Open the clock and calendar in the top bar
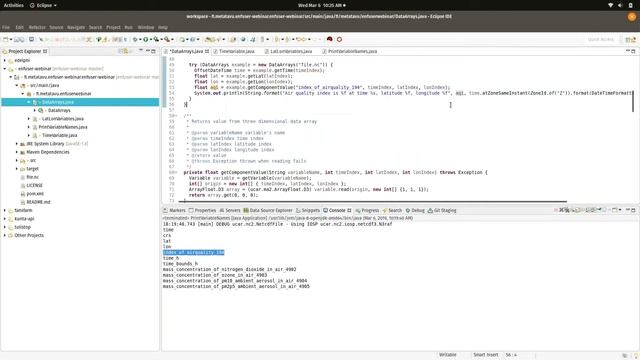The height and width of the screenshot is (360, 640). [x=322, y=5]
